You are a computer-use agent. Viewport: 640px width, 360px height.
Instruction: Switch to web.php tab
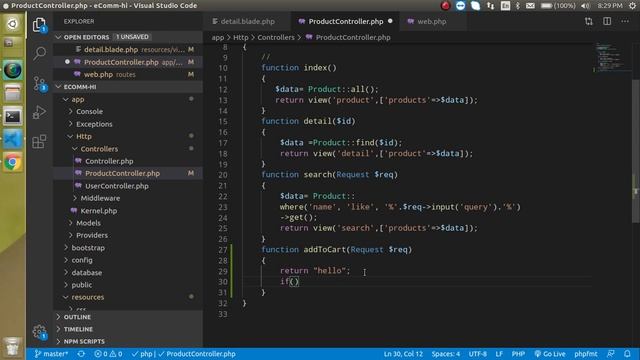(x=432, y=21)
